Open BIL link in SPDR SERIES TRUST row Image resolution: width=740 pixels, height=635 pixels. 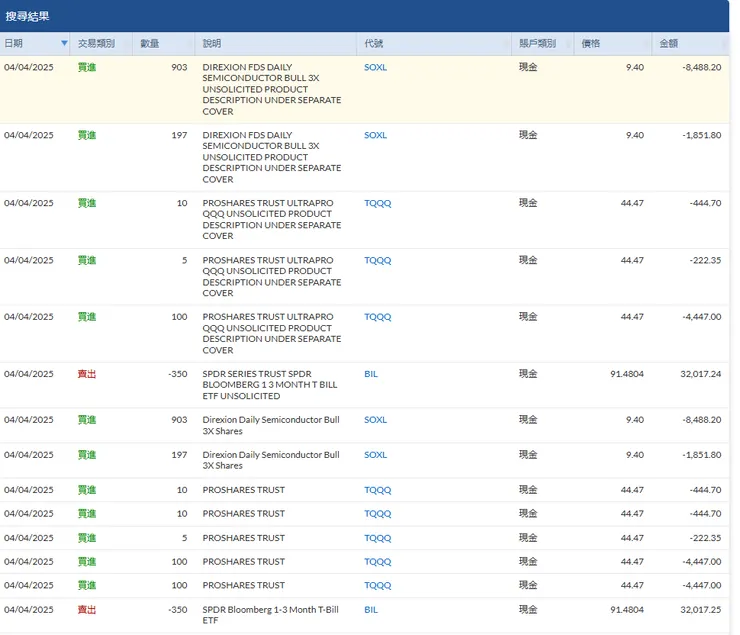pyautogui.click(x=371, y=374)
